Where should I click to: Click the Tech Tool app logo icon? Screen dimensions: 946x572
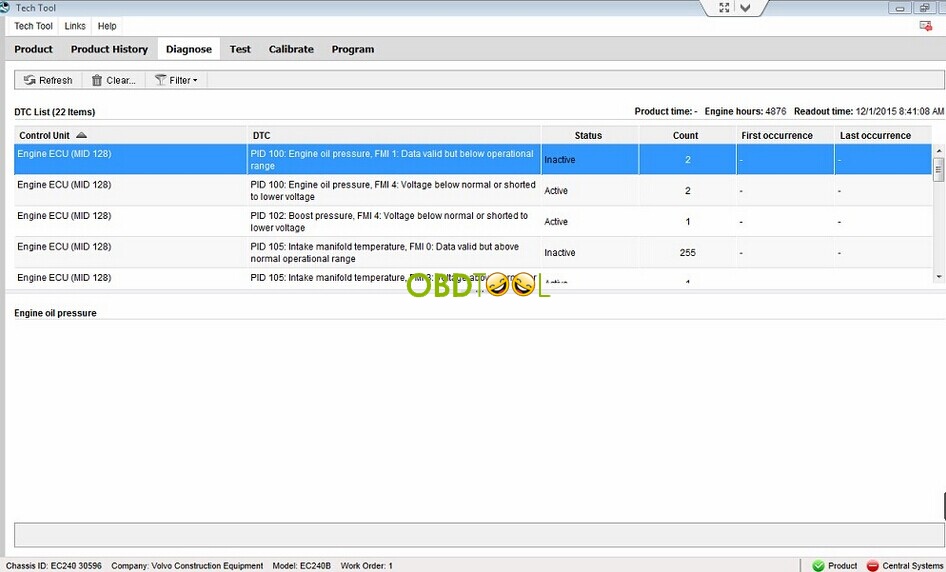tap(5, 7)
